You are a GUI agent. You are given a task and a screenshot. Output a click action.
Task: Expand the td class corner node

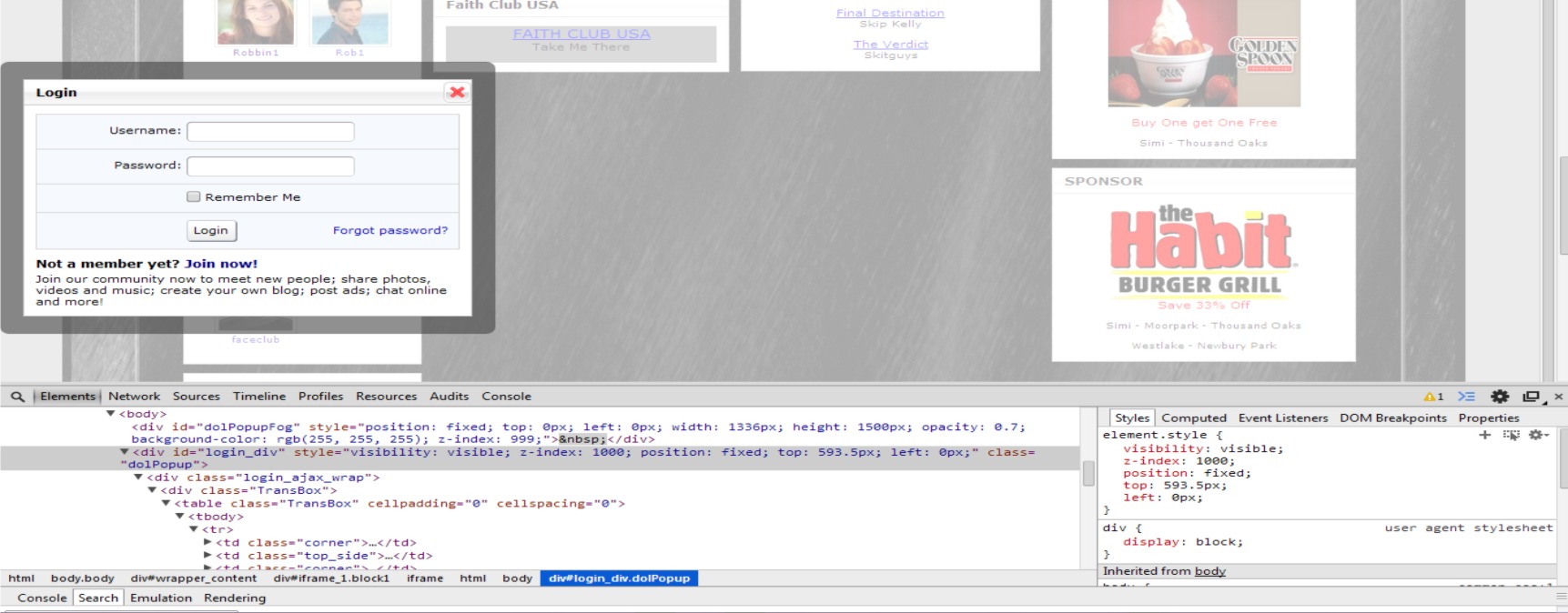(207, 542)
